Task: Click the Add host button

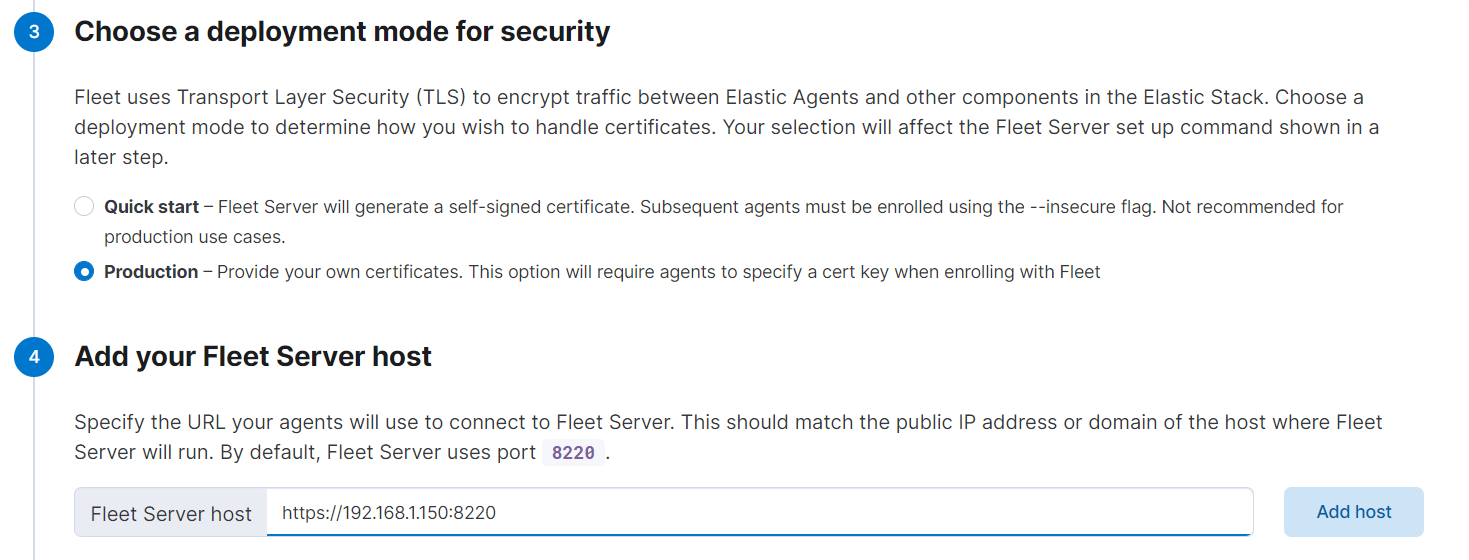Action: [x=1354, y=512]
